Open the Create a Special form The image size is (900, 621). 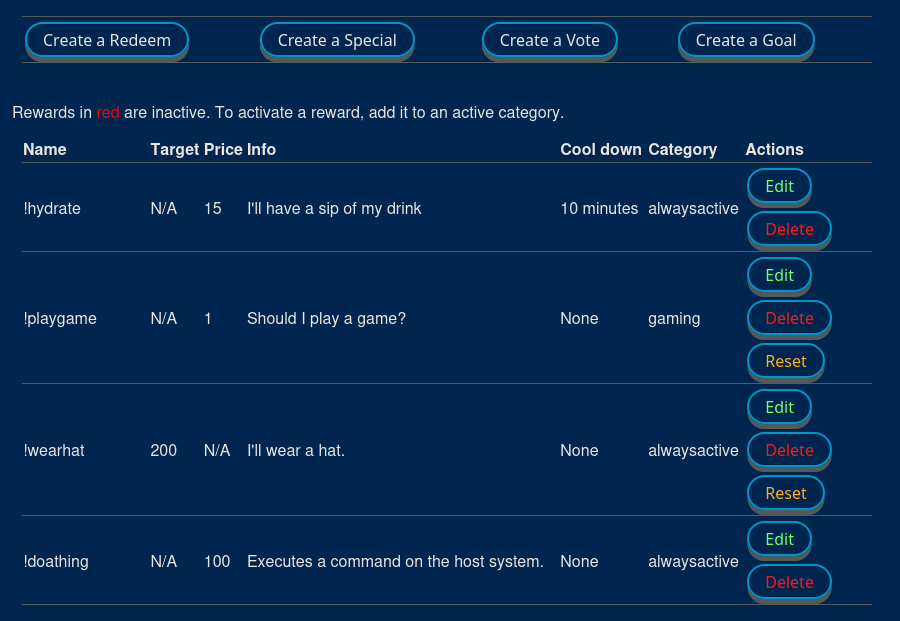click(x=337, y=40)
